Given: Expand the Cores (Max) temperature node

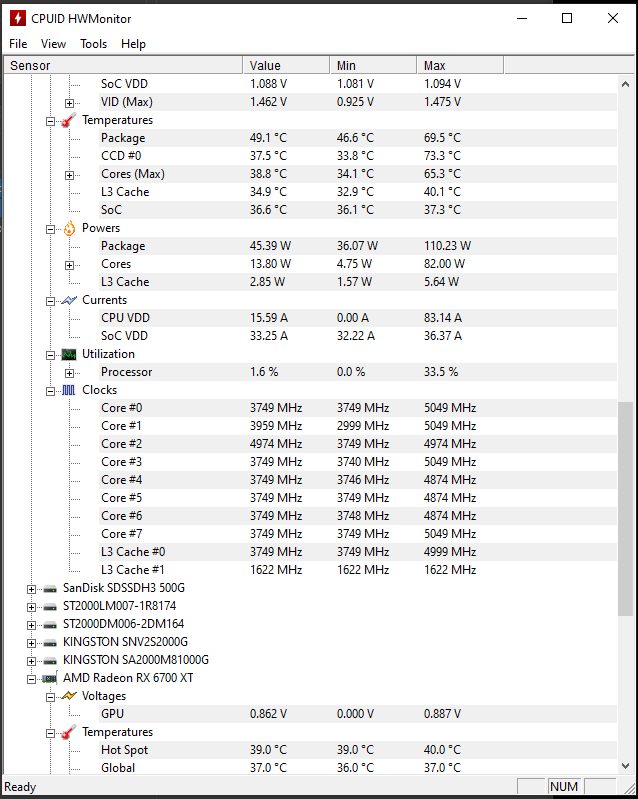Looking at the screenshot, I should point(69,175).
